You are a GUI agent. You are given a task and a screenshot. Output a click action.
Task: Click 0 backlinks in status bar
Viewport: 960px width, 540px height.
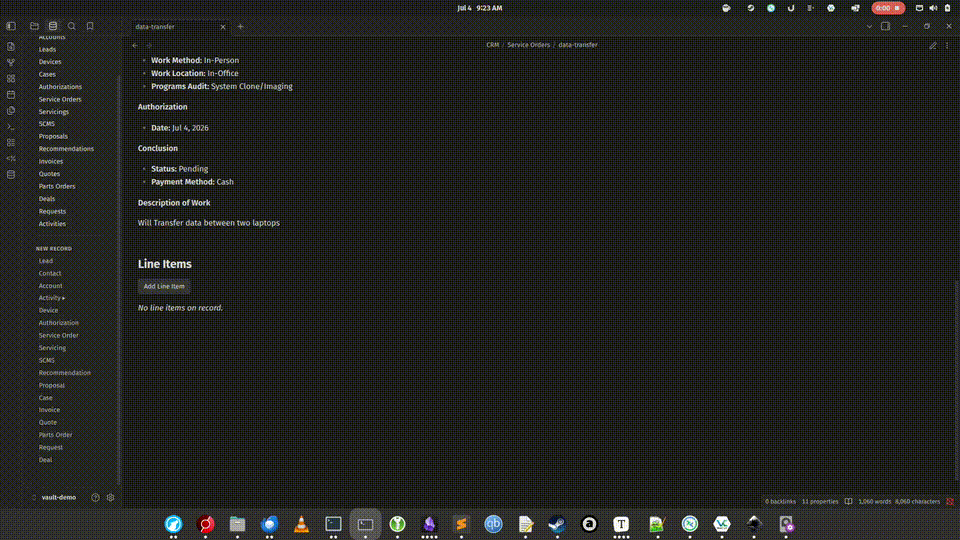(780, 501)
